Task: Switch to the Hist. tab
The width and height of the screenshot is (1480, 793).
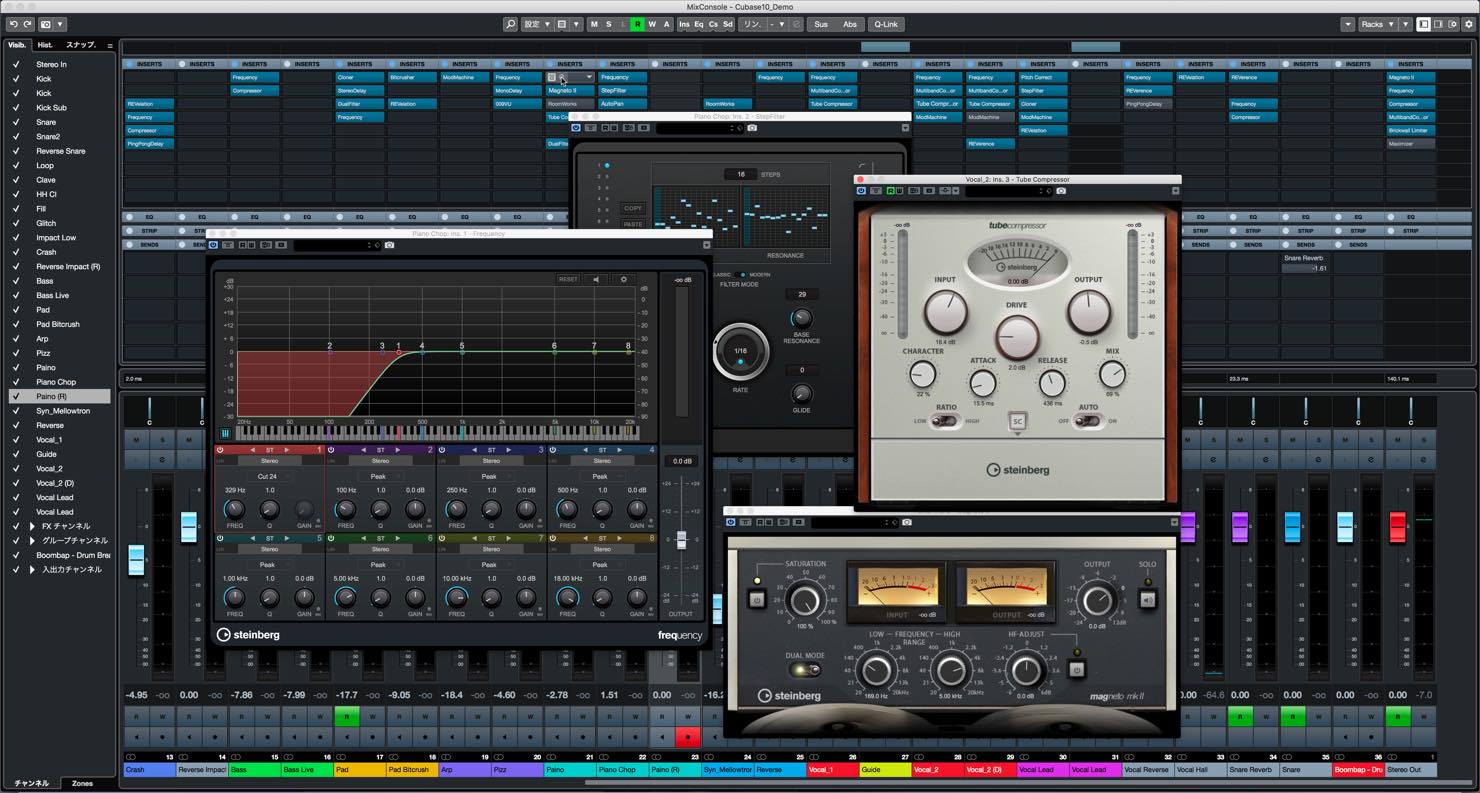Action: 45,45
